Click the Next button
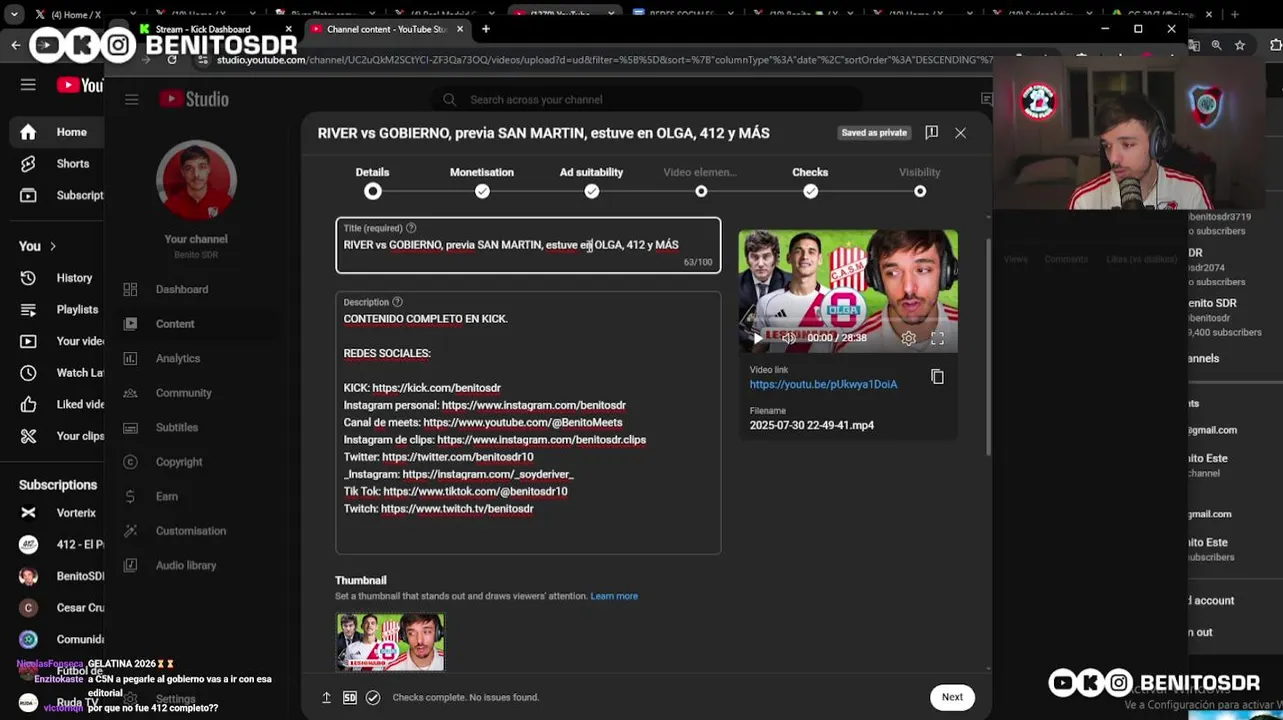The image size is (1283, 720). [952, 697]
